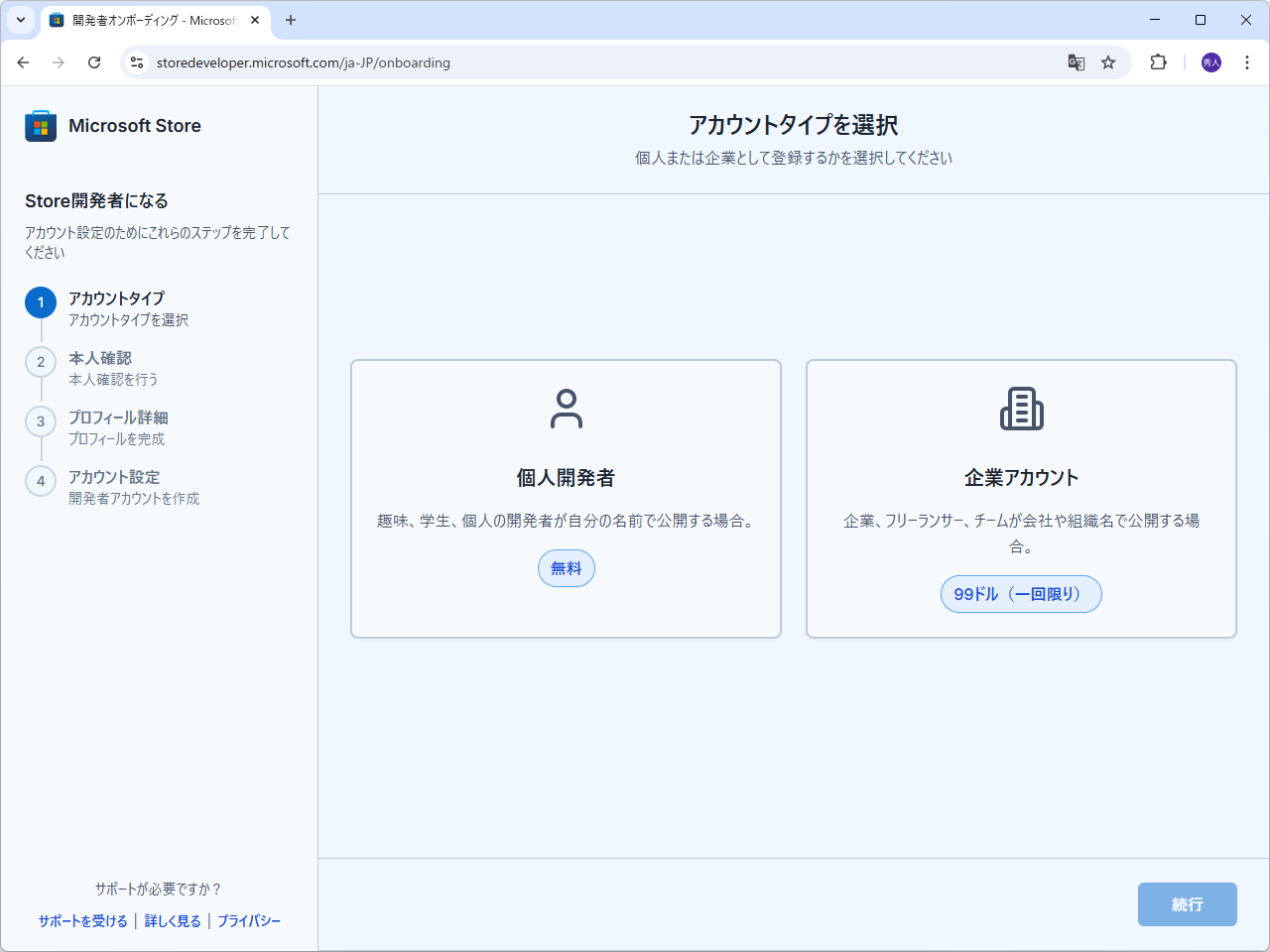Image resolution: width=1270 pixels, height=952 pixels.
Task: Click the bookmark star icon
Action: coord(1108,62)
